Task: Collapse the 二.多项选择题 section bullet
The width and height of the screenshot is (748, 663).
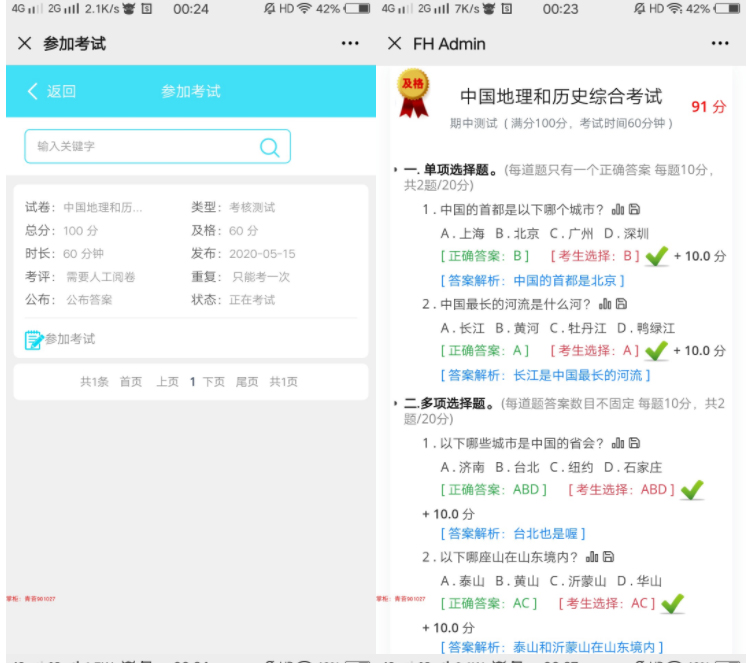Action: (395, 404)
